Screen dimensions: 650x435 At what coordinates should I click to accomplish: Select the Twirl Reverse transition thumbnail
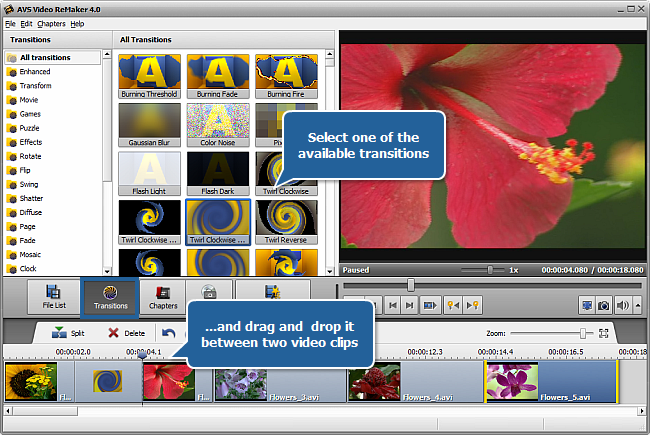286,222
